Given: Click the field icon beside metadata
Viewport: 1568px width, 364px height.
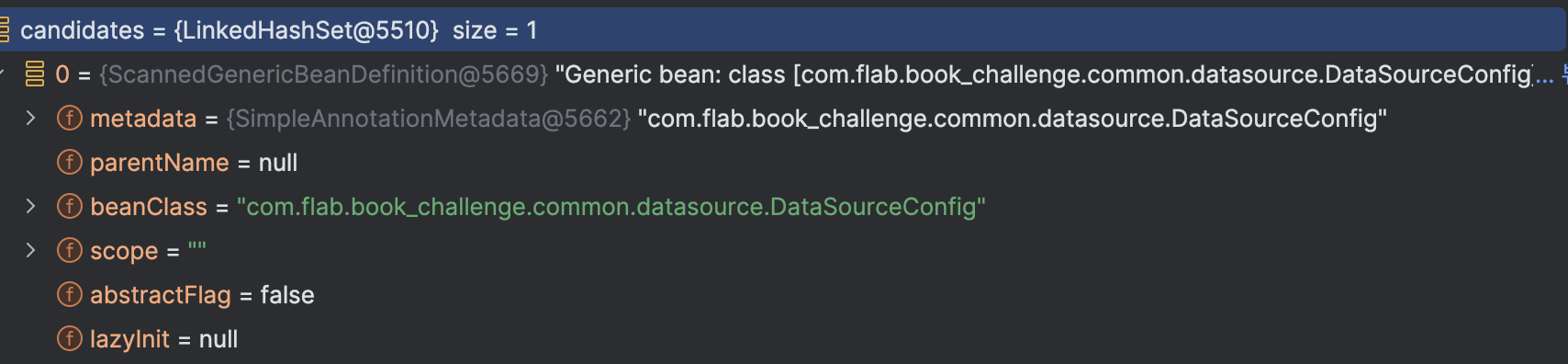Looking at the screenshot, I should pyautogui.click(x=69, y=119).
